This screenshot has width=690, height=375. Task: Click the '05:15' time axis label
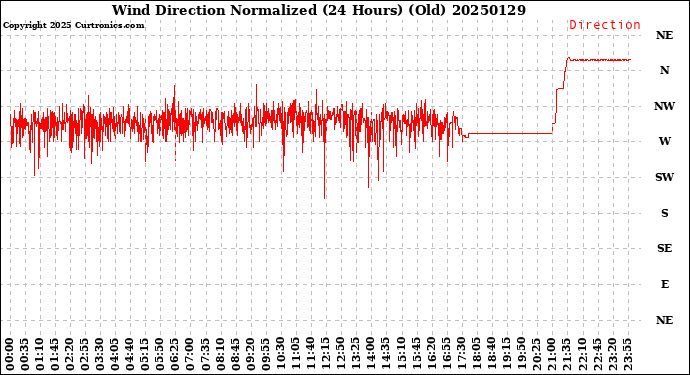coord(146,355)
